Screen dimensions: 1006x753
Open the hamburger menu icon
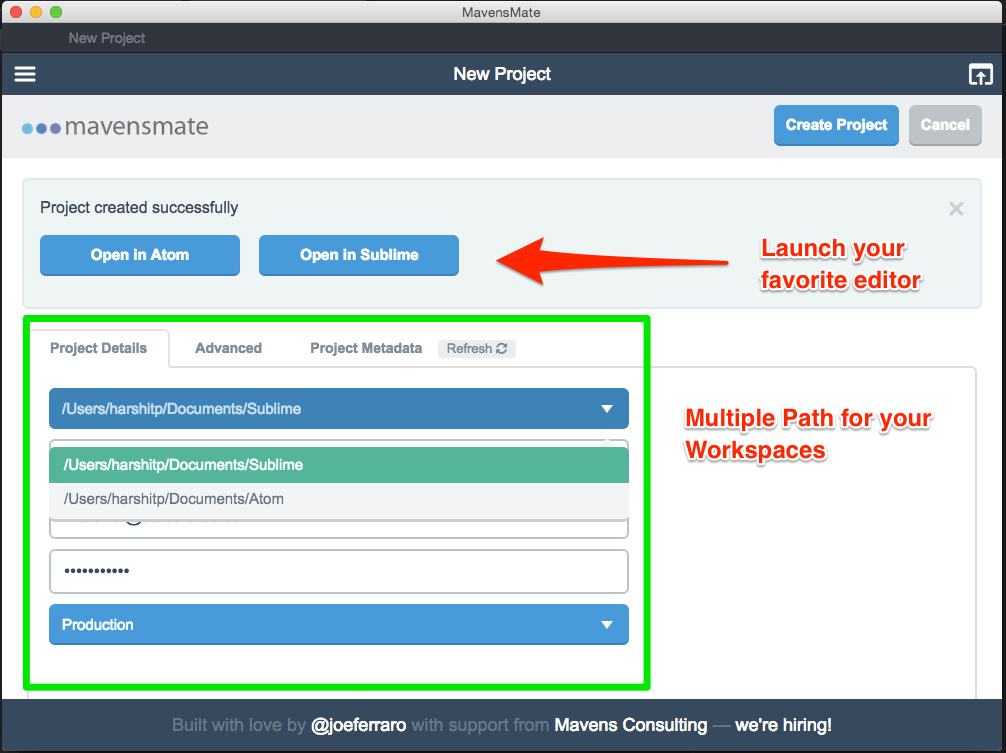[x=25, y=74]
